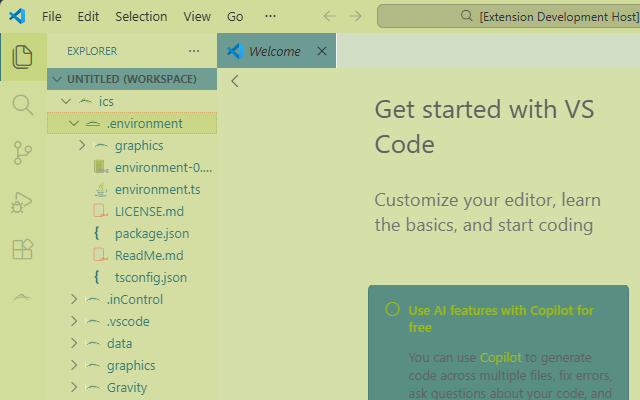Viewport: 640px width, 400px height.
Task: Open the Extensions view icon
Action: tap(22, 249)
